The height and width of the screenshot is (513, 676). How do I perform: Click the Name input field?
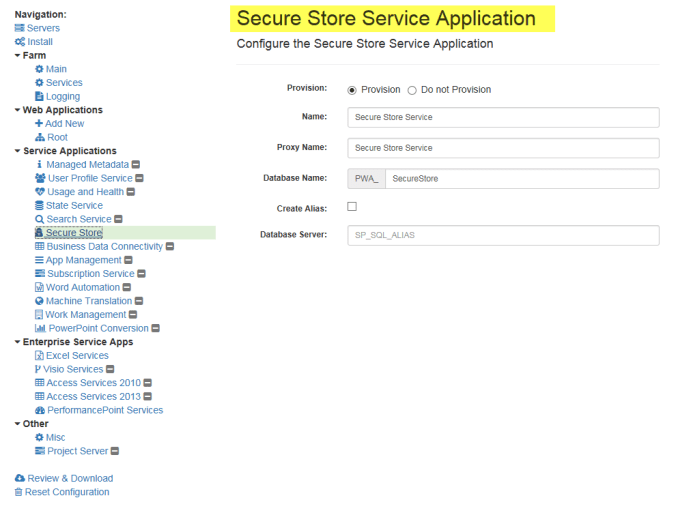click(503, 117)
